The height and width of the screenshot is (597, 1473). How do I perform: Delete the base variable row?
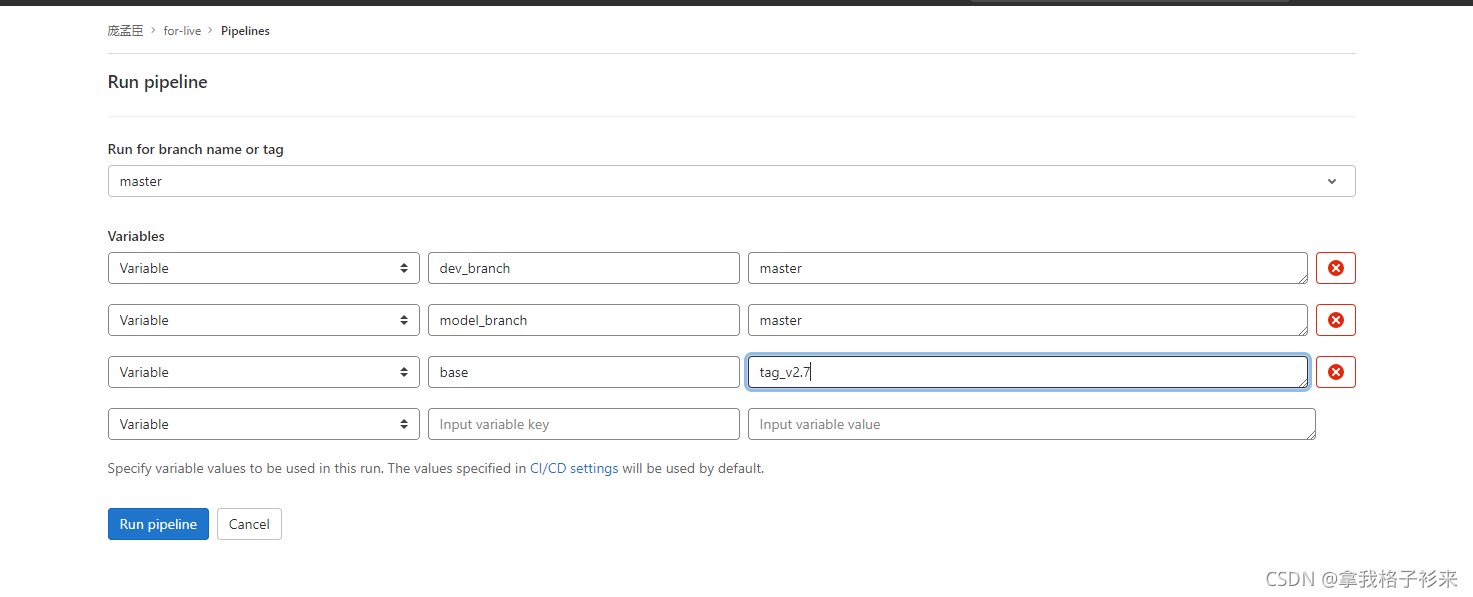[x=1335, y=372]
